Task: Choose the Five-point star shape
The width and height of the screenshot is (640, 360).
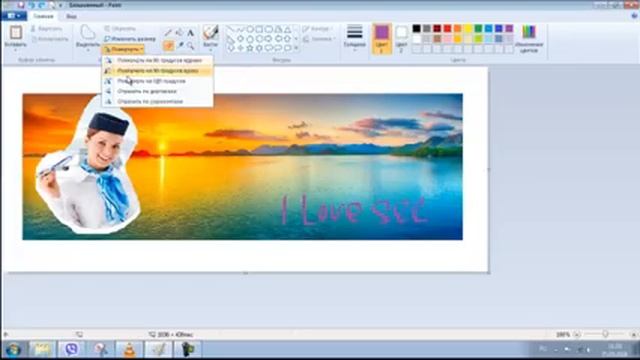Action: click(x=249, y=48)
